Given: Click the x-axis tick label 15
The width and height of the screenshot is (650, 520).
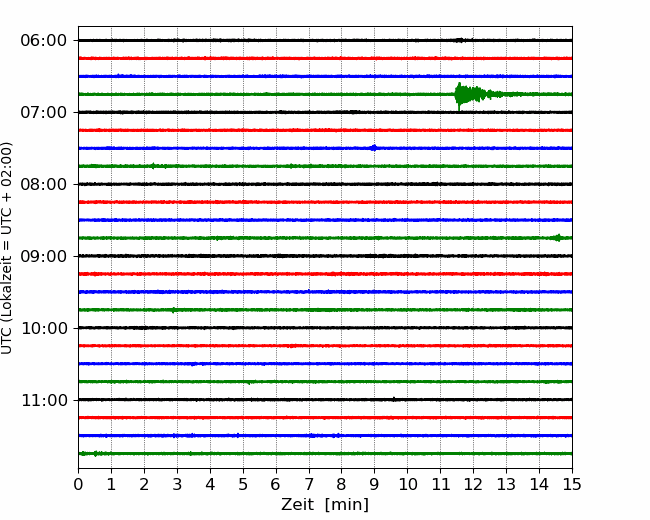Looking at the screenshot, I should (x=572, y=484).
